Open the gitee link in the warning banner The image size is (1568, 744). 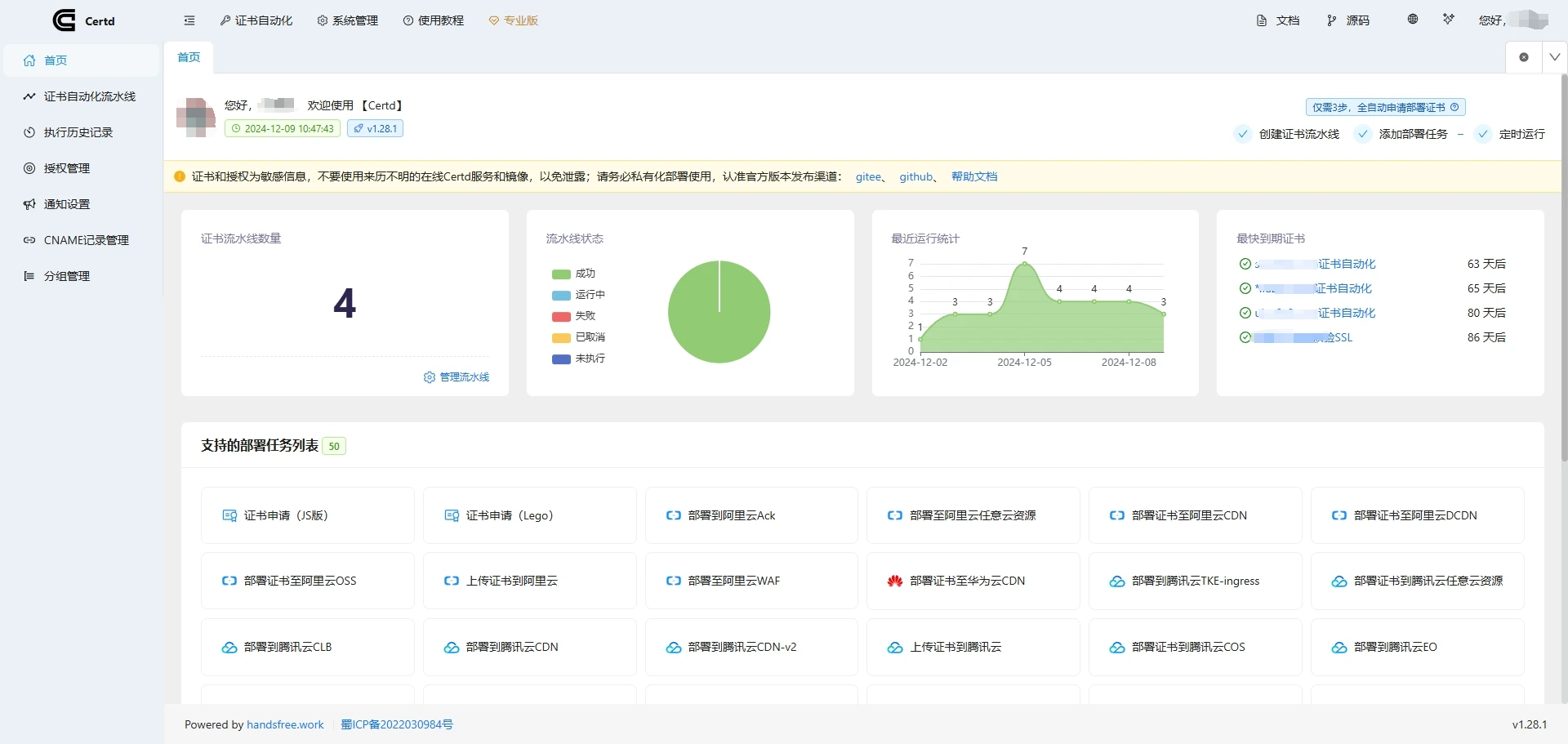(x=868, y=176)
